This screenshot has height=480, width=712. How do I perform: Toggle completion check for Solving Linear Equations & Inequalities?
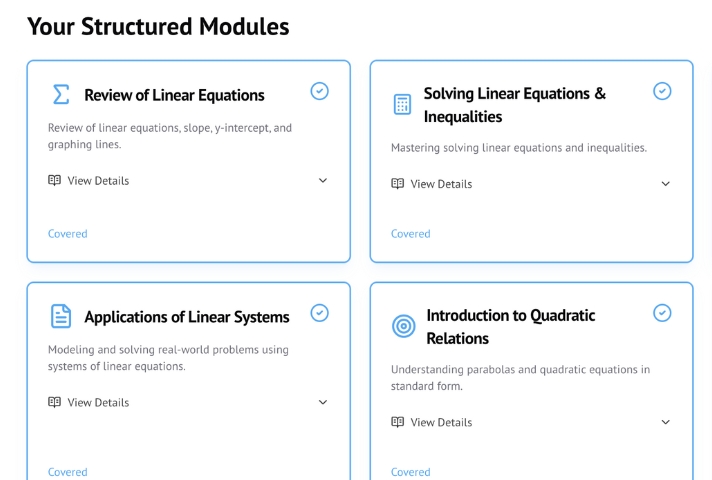pos(662,91)
